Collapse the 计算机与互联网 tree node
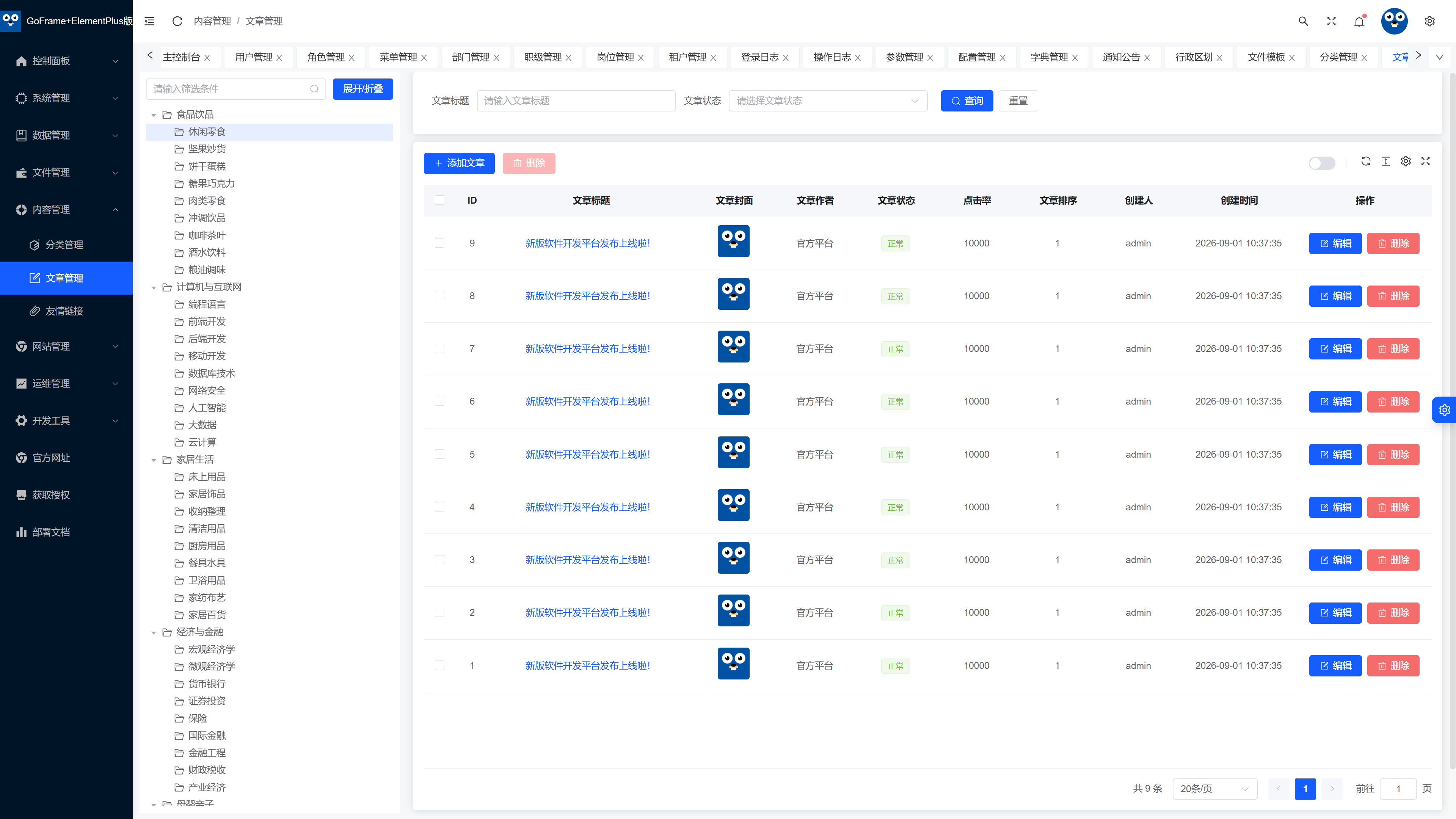Image resolution: width=1456 pixels, height=819 pixels. [154, 288]
